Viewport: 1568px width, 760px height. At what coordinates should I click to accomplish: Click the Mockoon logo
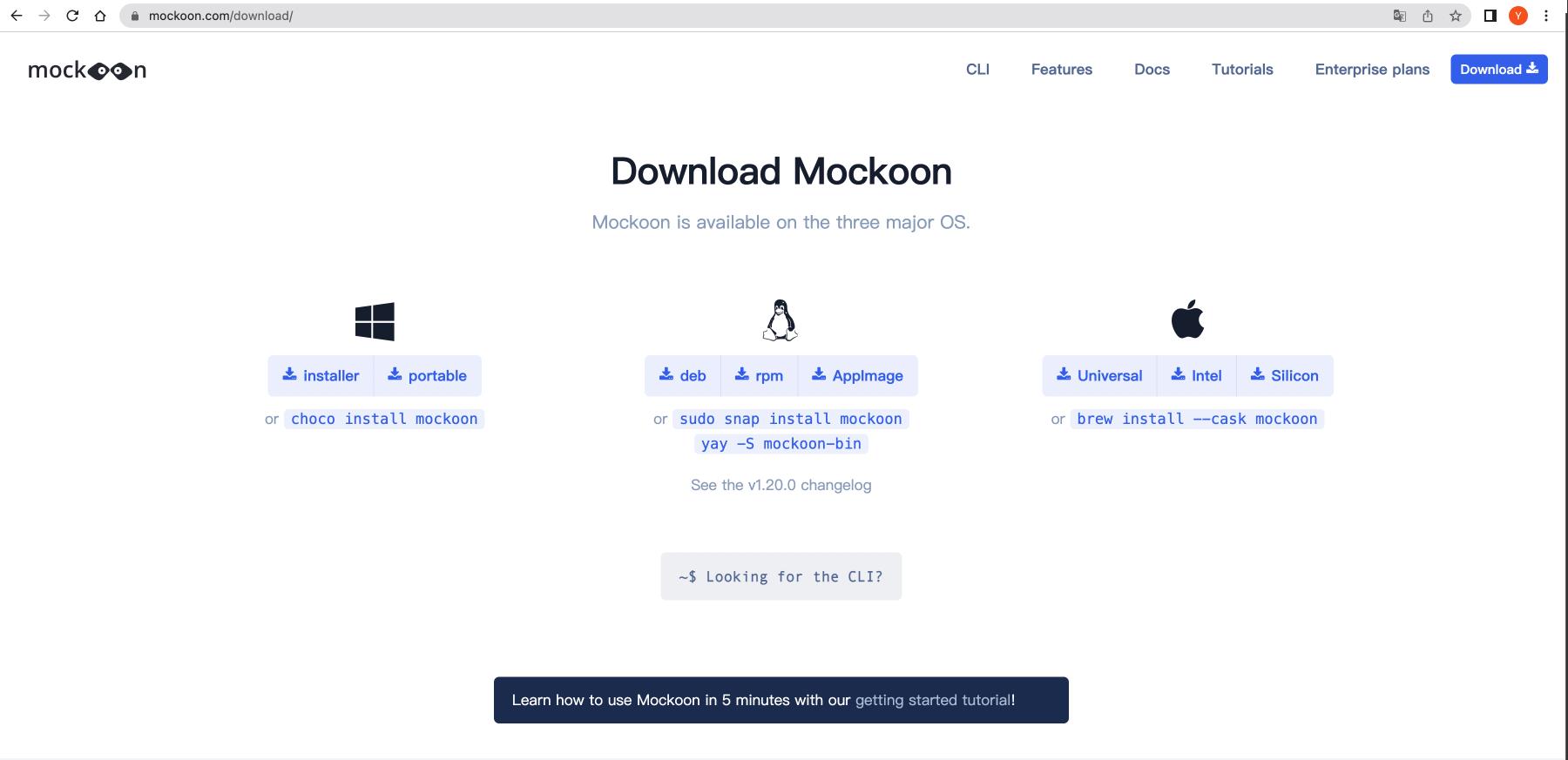click(x=87, y=71)
